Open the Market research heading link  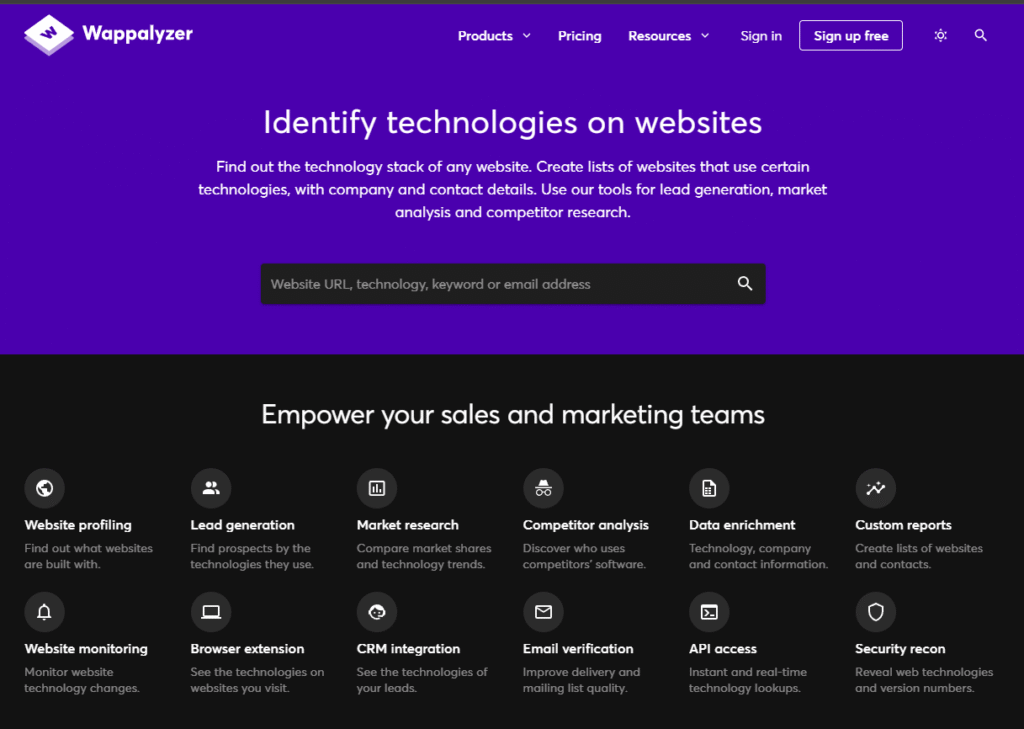408,525
